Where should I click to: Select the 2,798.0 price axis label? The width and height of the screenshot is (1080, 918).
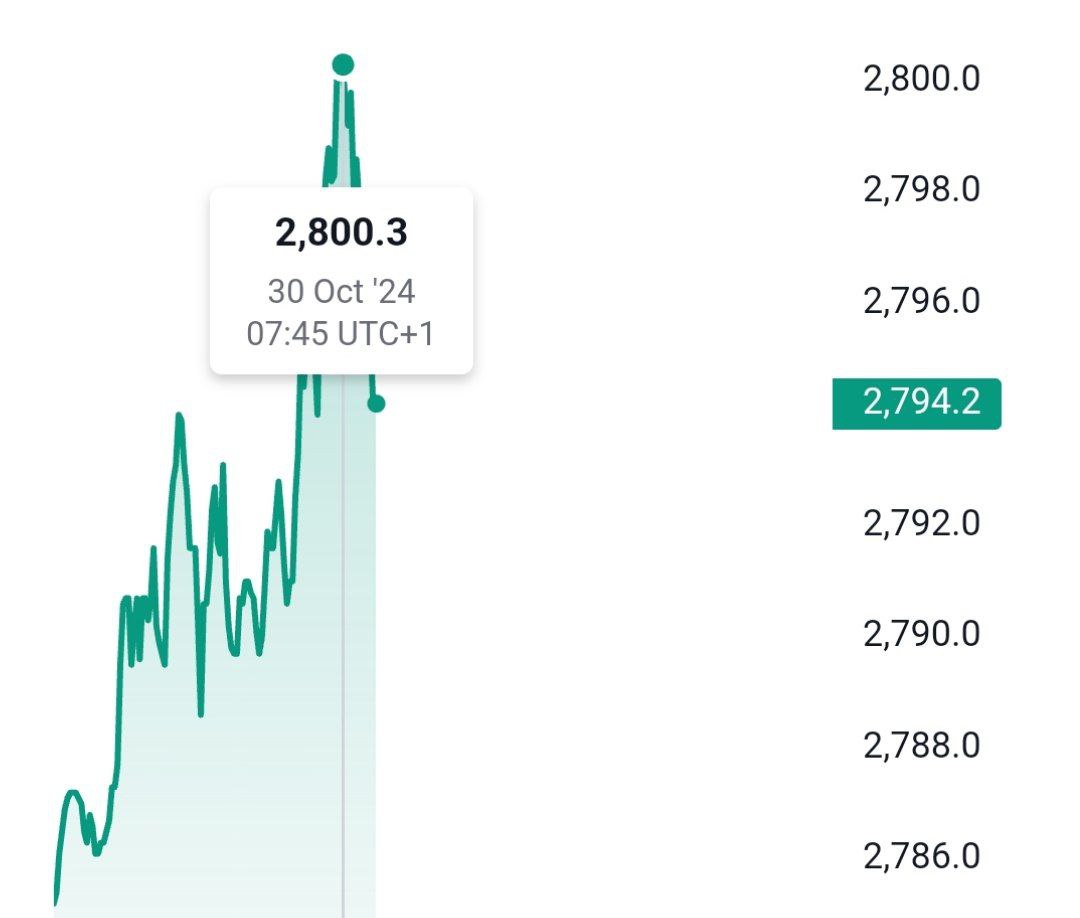pyautogui.click(x=921, y=189)
